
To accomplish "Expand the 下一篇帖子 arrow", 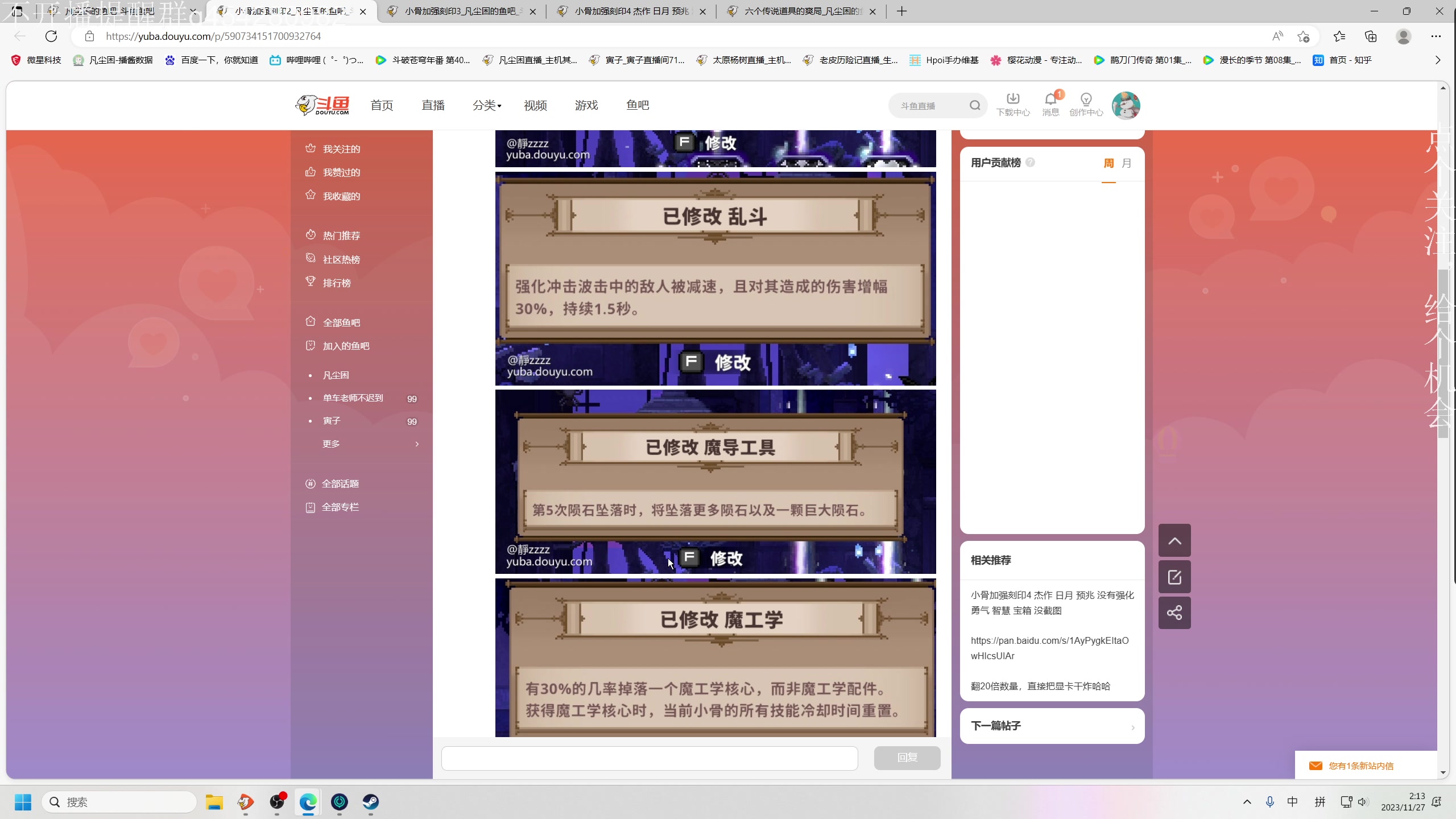I will coord(1132,727).
